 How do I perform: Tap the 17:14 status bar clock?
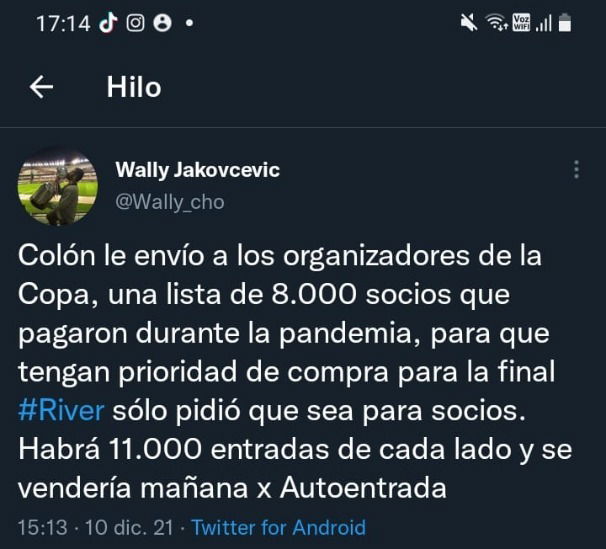click(x=63, y=24)
